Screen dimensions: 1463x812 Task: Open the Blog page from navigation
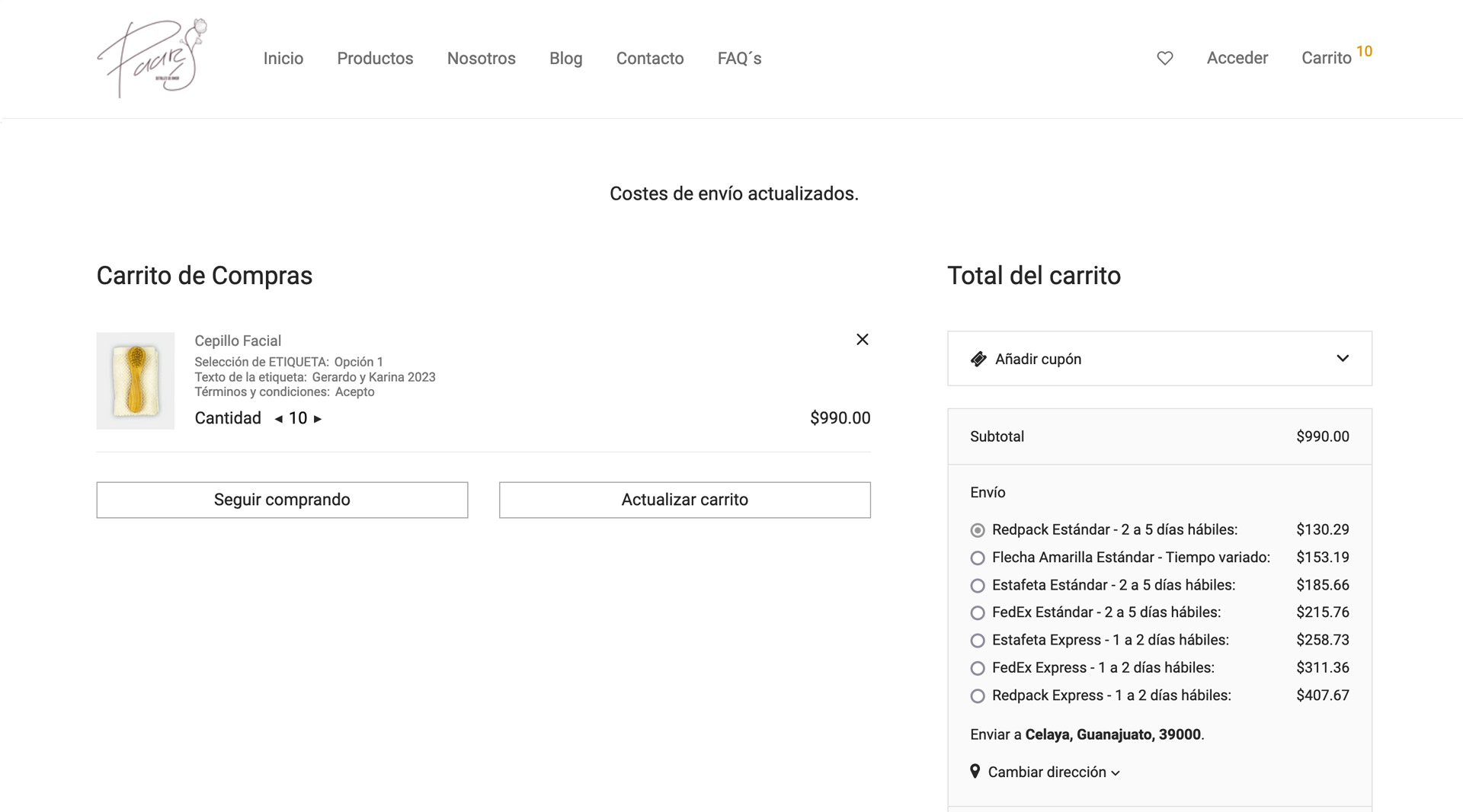[565, 59]
